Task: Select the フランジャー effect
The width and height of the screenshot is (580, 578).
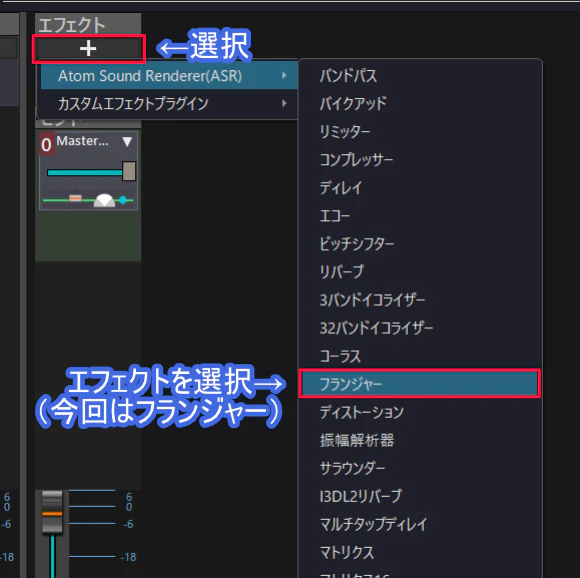Action: [419, 384]
